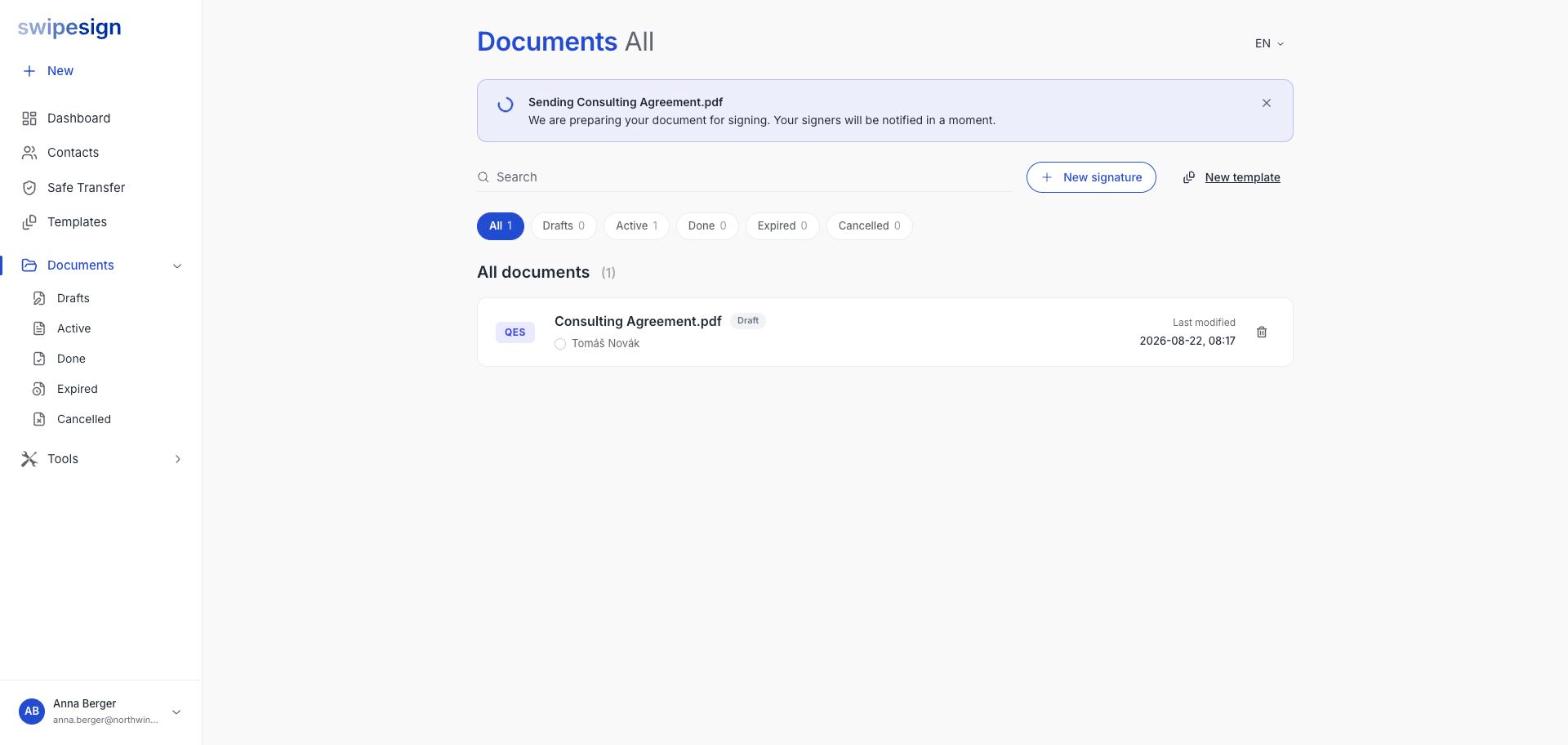
Task: Open the EN language dropdown
Action: [1269, 43]
